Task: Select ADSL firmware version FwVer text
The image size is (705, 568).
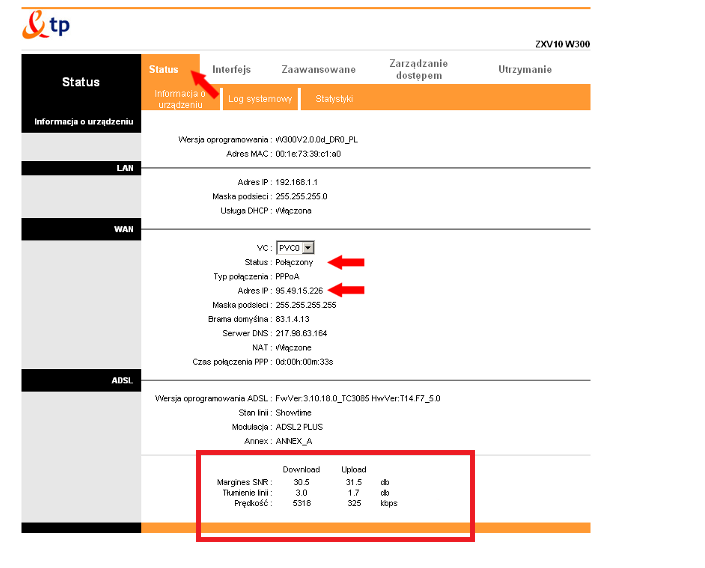Action: [x=358, y=398]
